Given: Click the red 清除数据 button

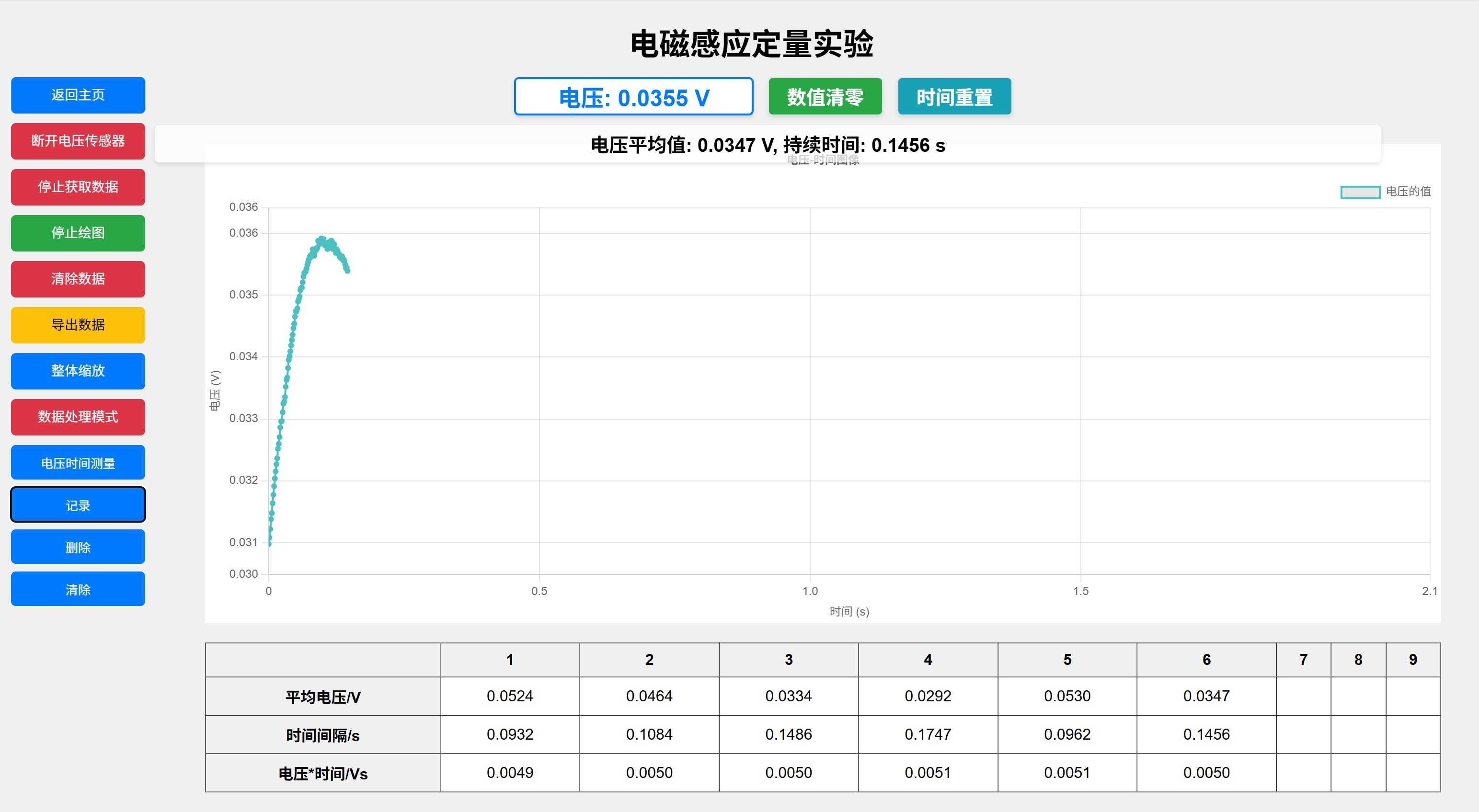Looking at the screenshot, I should [78, 278].
